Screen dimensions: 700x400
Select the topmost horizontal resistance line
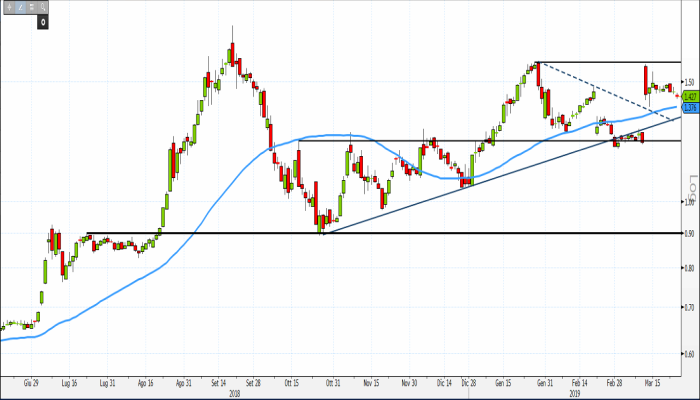point(610,62)
